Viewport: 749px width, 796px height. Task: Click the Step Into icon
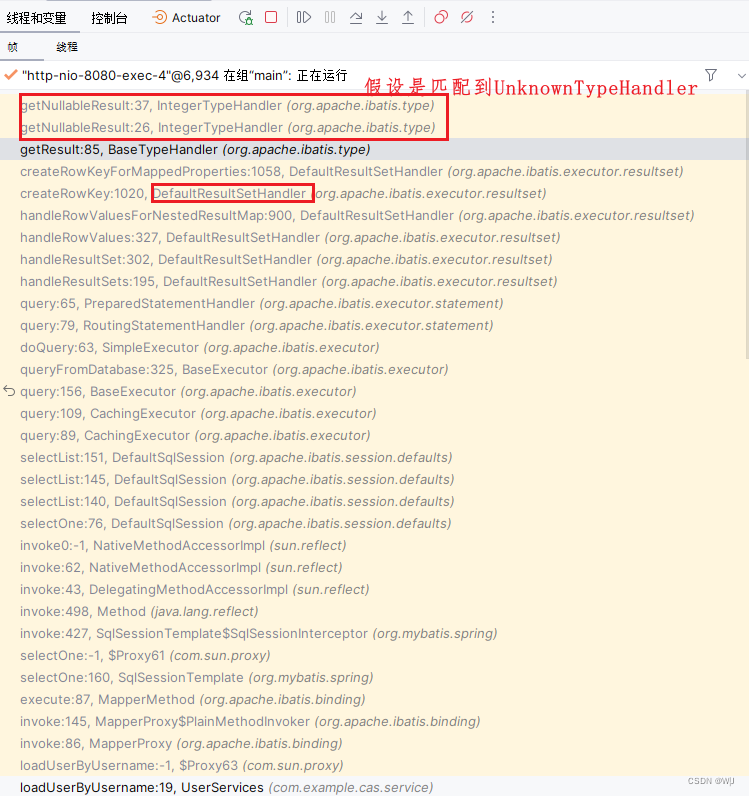click(382, 18)
